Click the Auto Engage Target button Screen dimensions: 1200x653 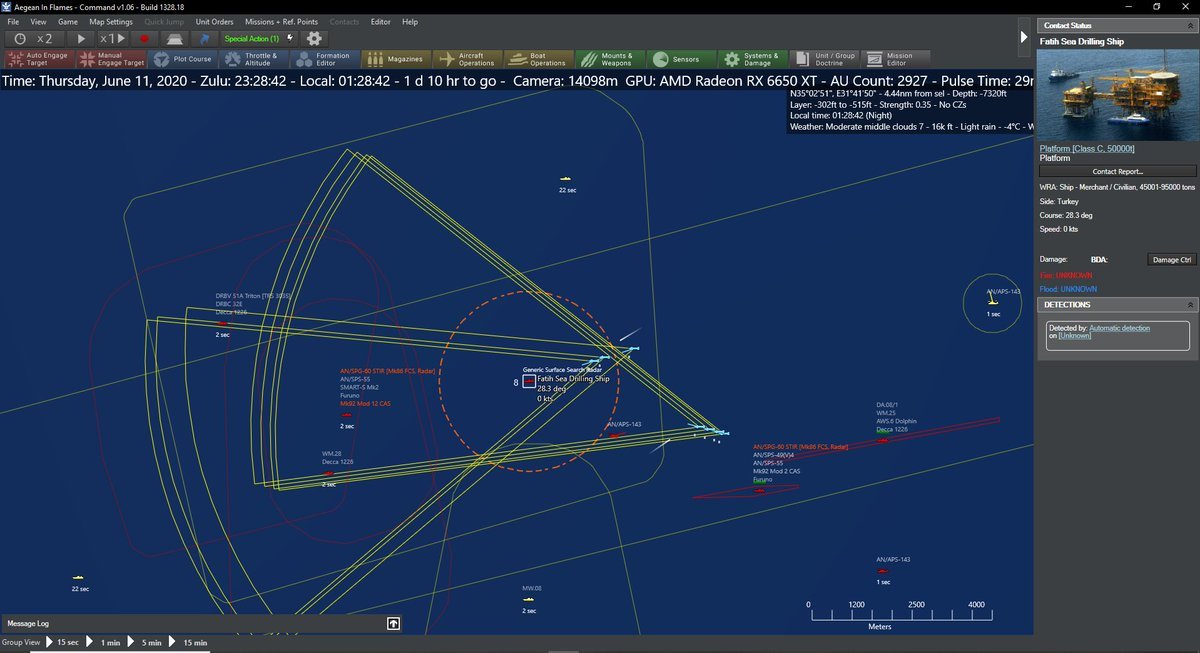38,59
